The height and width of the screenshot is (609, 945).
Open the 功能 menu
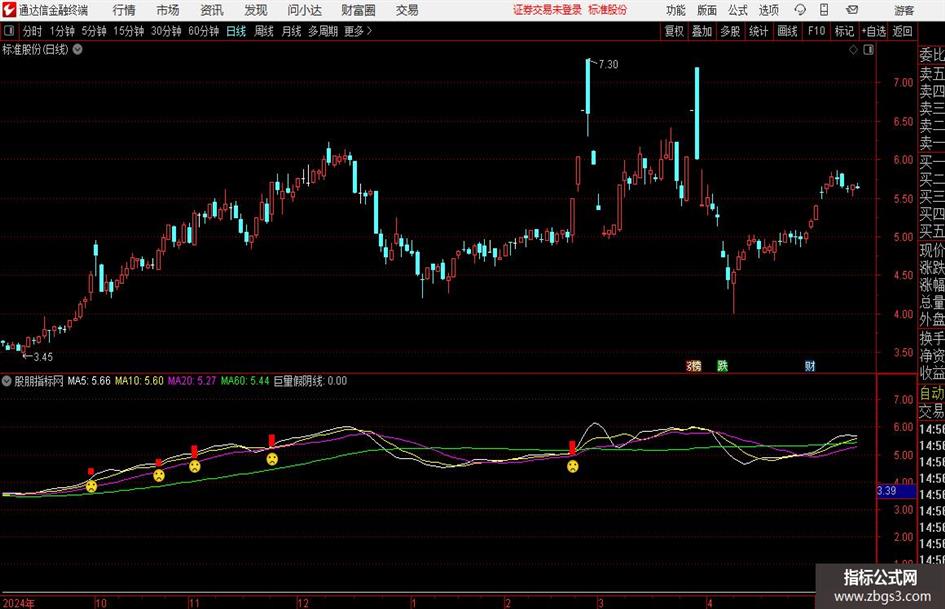[x=676, y=10]
